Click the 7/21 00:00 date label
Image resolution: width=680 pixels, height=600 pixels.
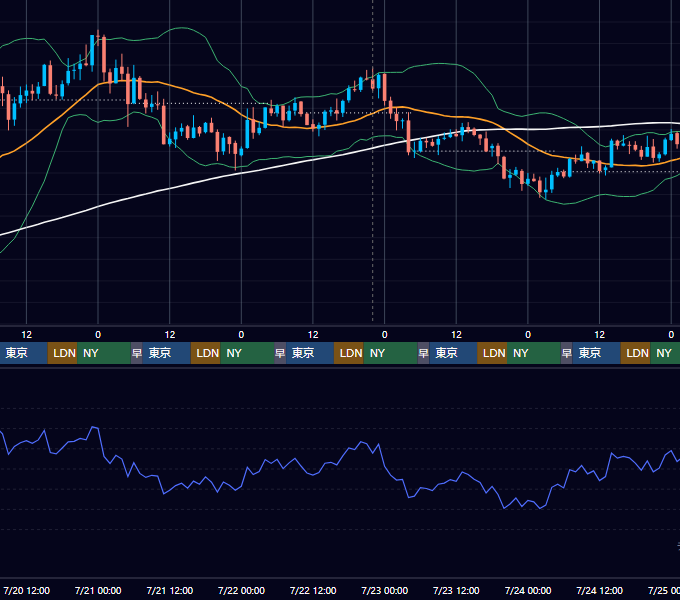[98, 590]
